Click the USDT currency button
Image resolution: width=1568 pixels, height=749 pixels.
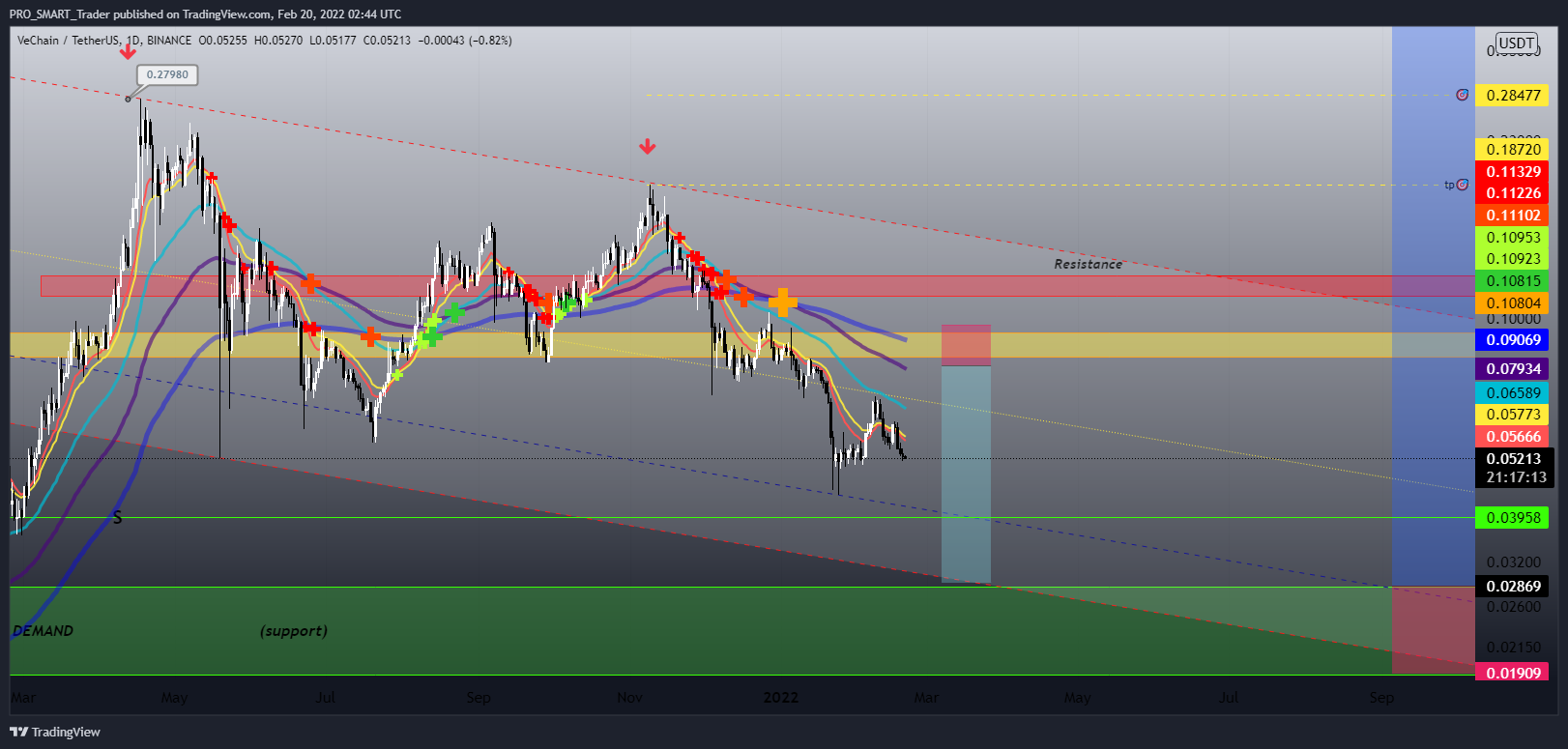tap(1516, 43)
